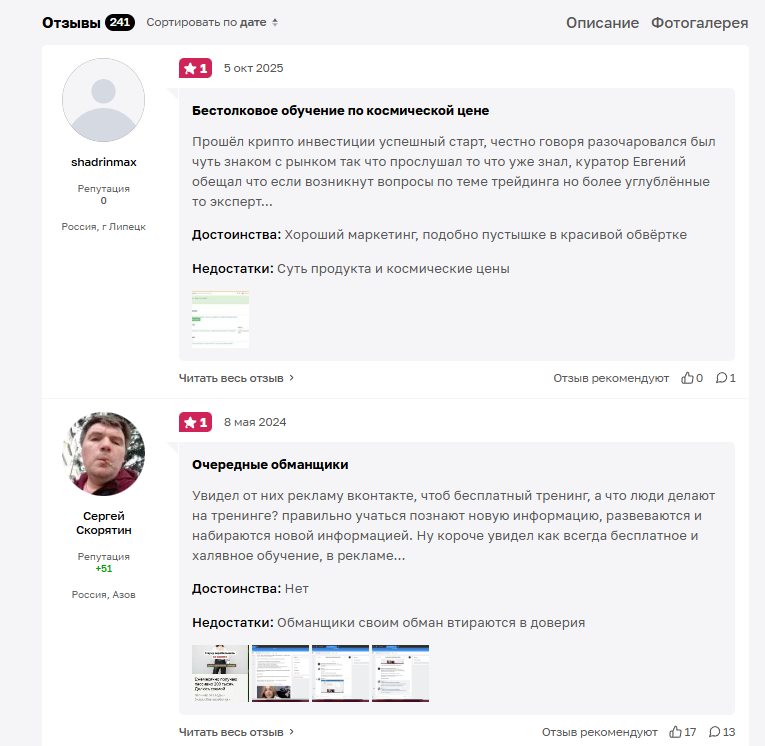
Task: Click shadrinmax's default avatar
Action: point(103,100)
